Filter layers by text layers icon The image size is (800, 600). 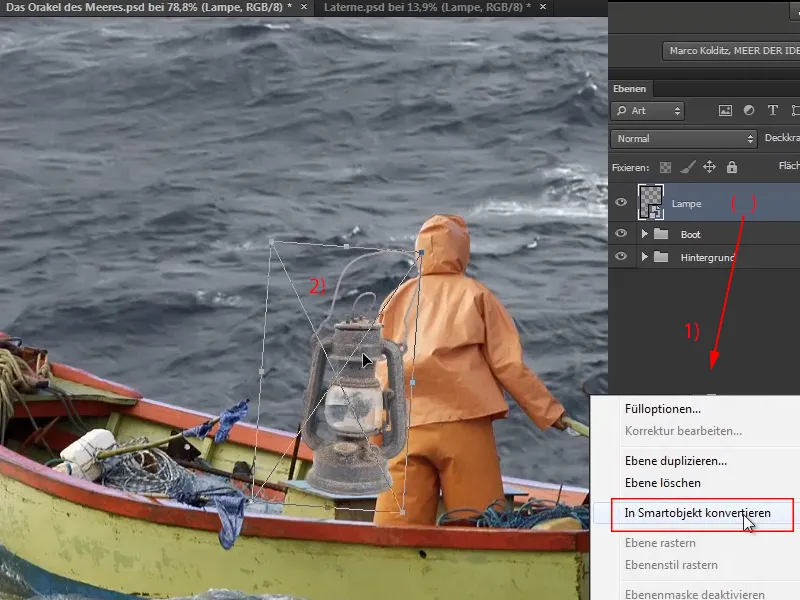(x=772, y=110)
